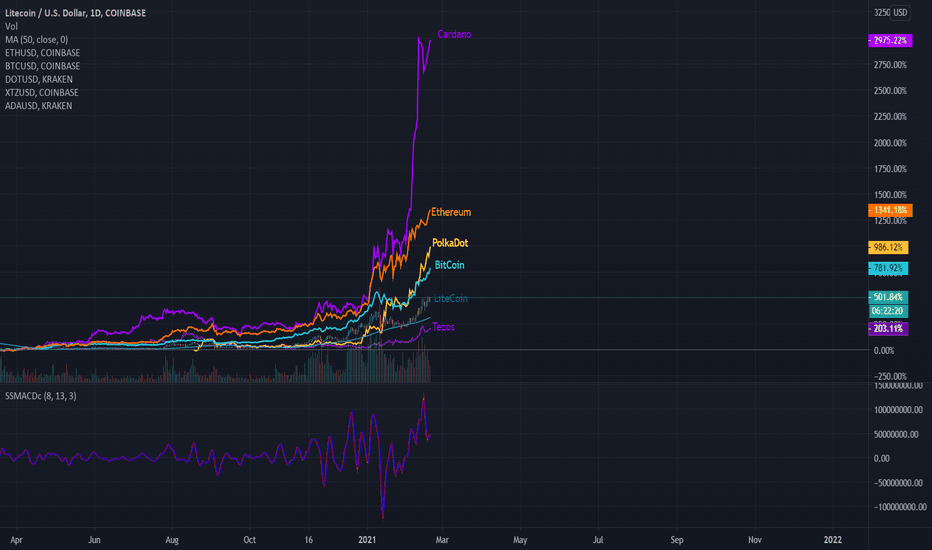Click the 0.00% price axis label

[883, 351]
